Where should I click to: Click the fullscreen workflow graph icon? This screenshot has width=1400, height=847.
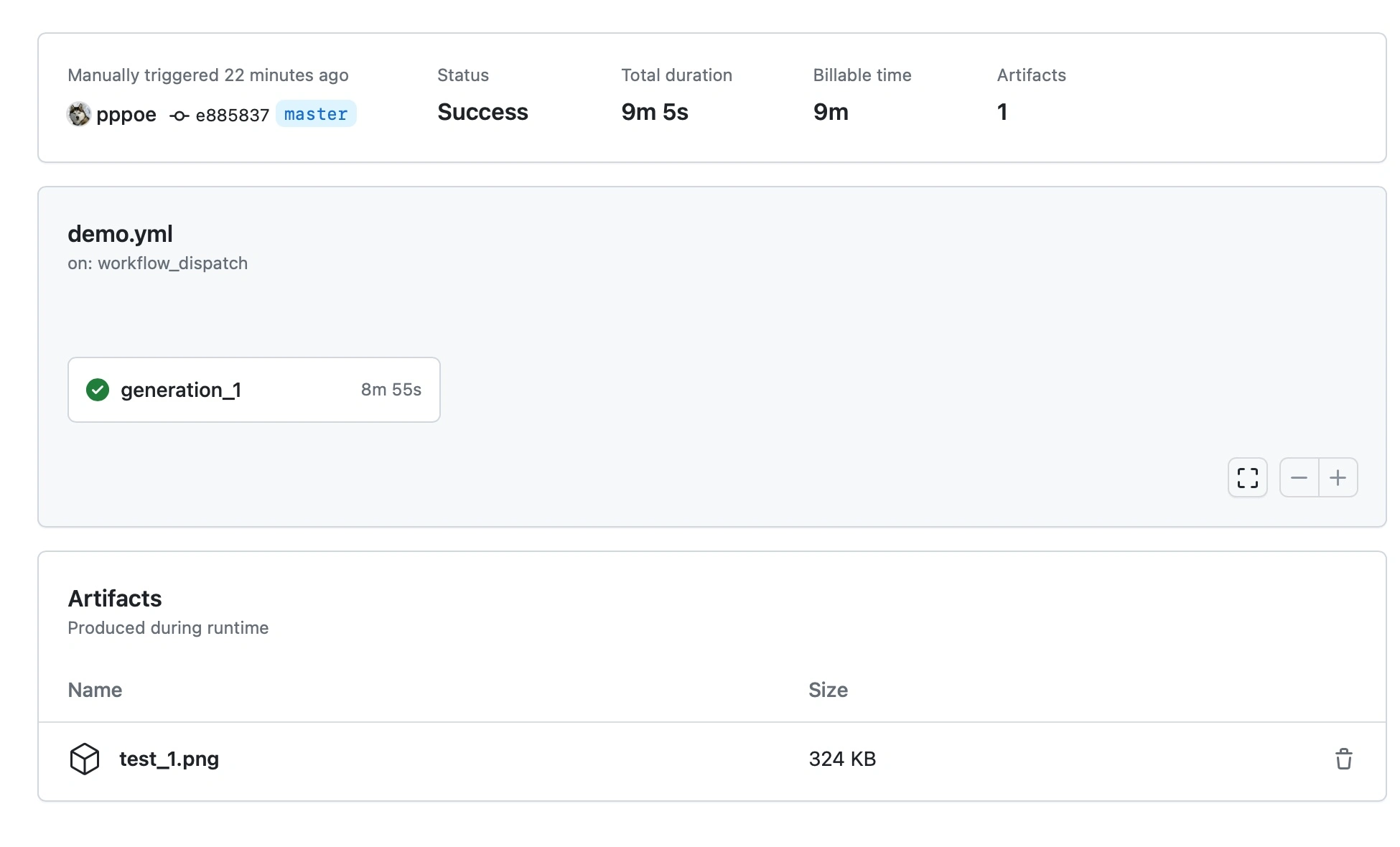tap(1248, 478)
